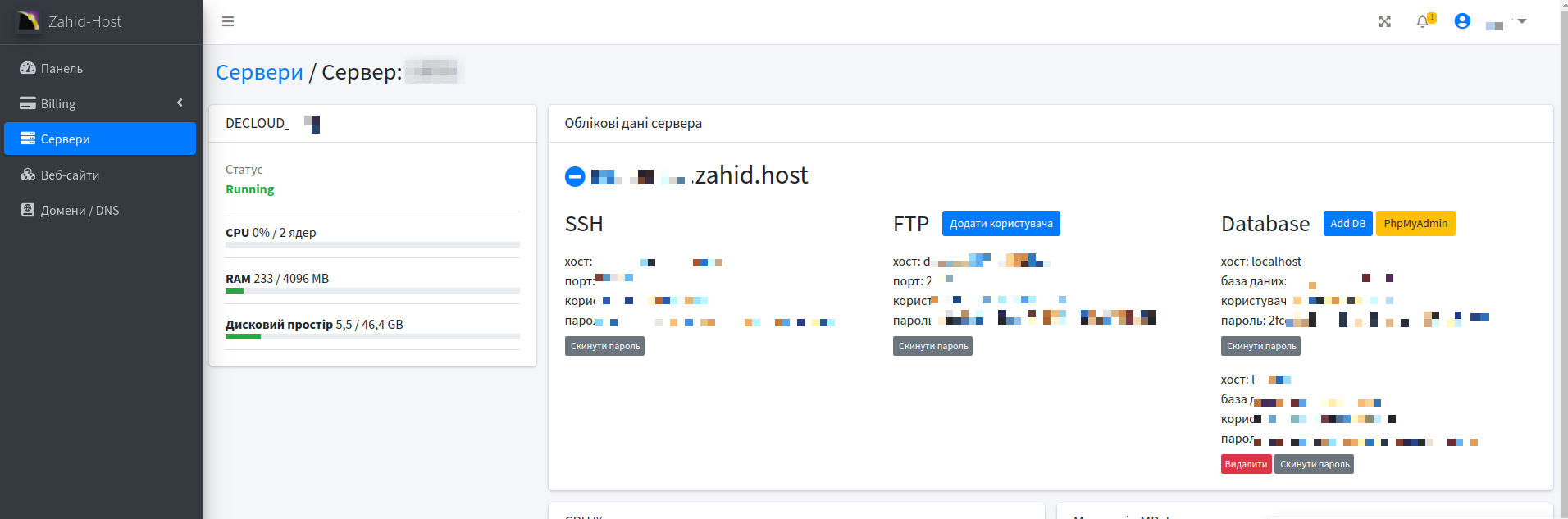This screenshot has height=519, width=1568.
Task: Click the Сервери breadcrumb link
Action: click(x=259, y=72)
